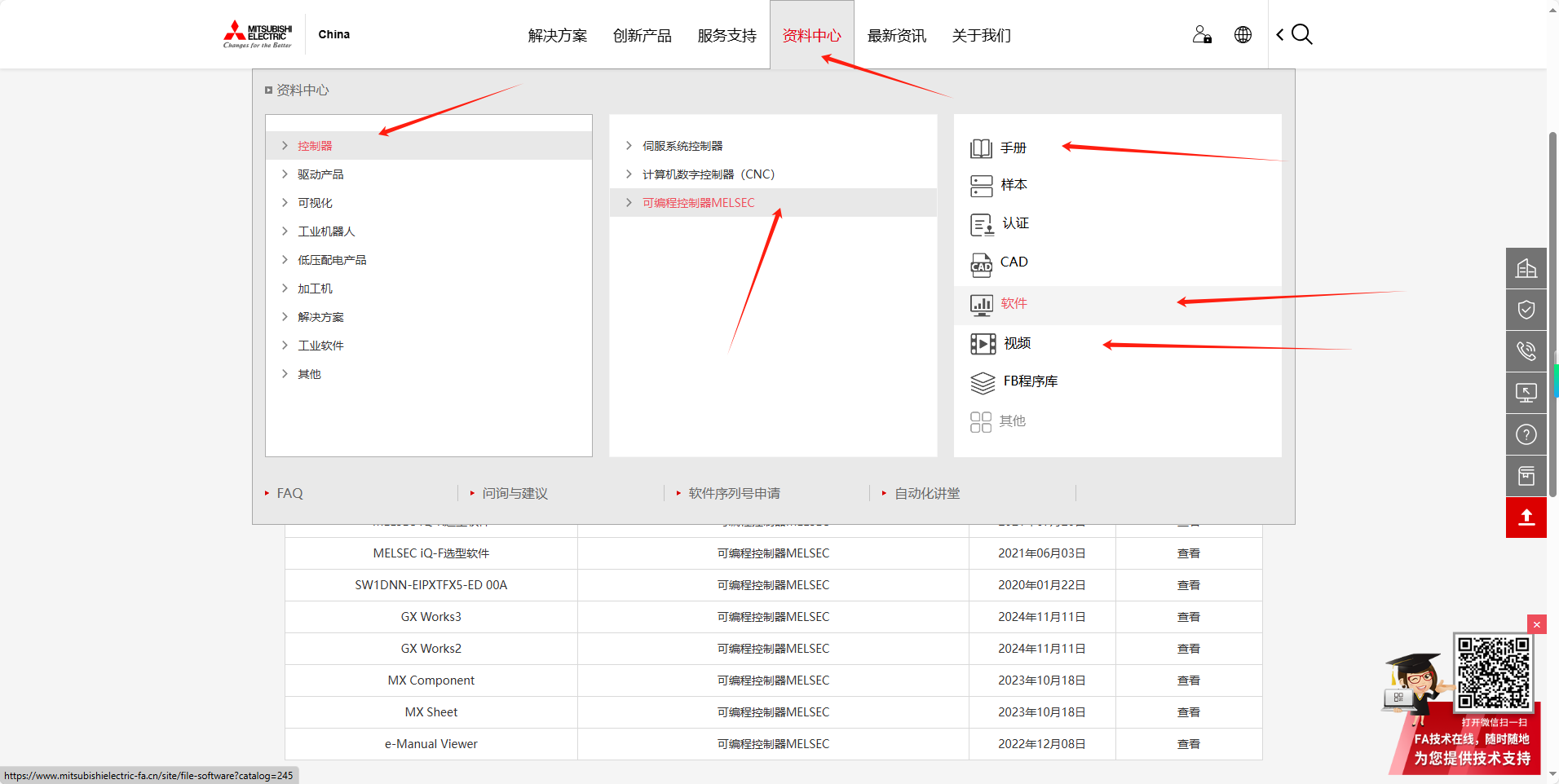Expand 其他 category in left list
The height and width of the screenshot is (784, 1559).
click(429, 374)
